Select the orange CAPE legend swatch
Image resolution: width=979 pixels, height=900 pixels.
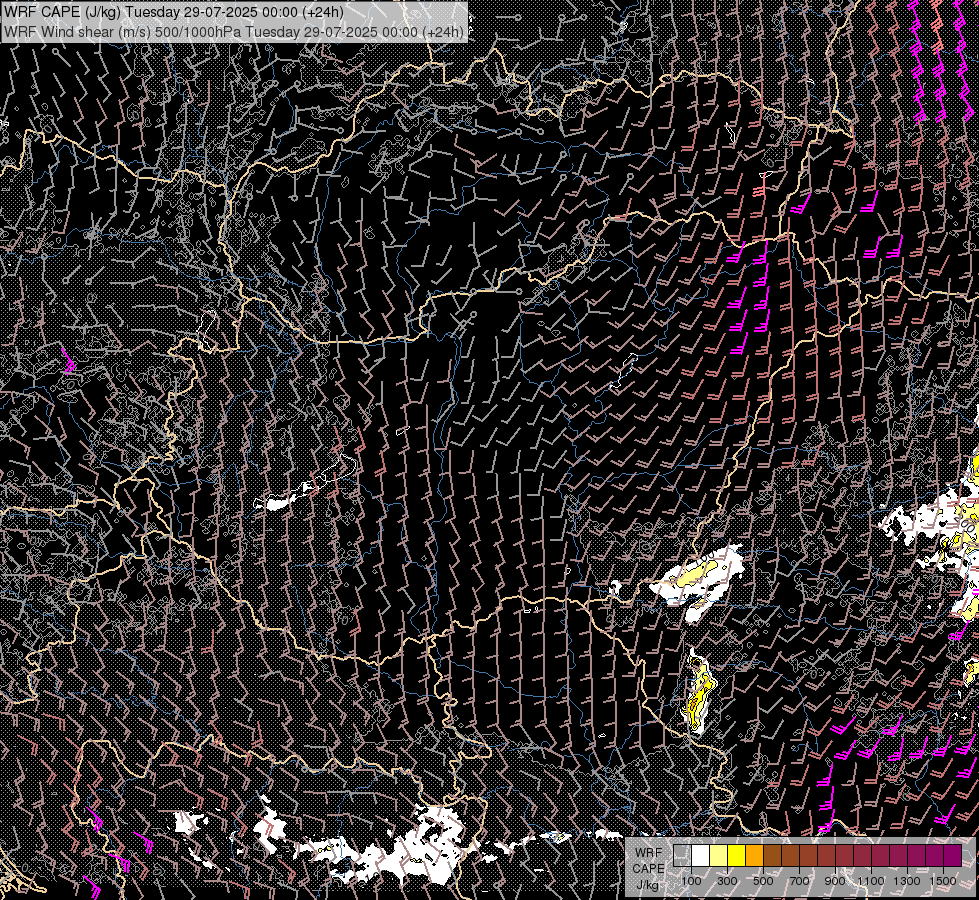pyautogui.click(x=755, y=855)
